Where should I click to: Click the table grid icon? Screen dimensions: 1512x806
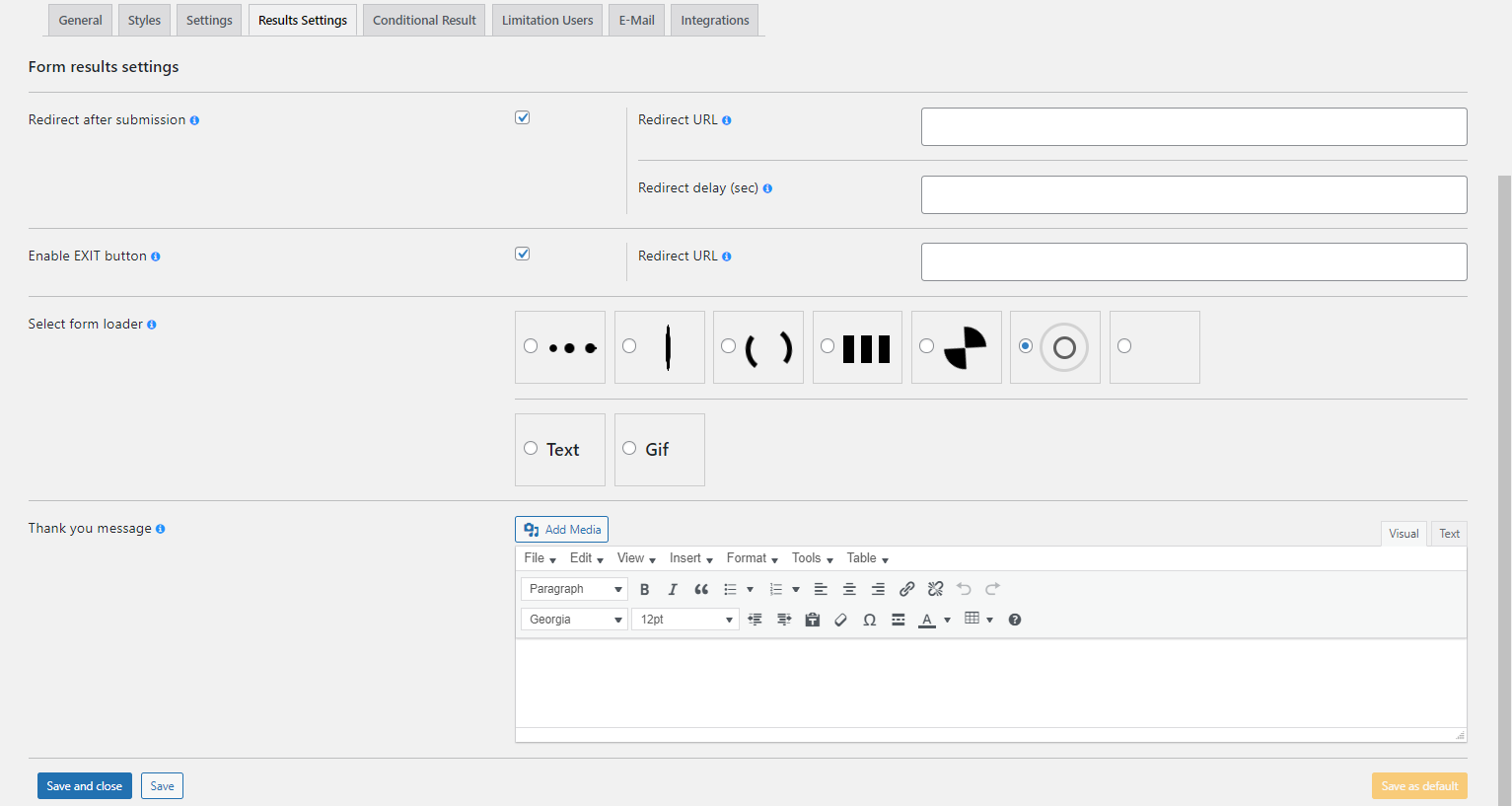click(972, 619)
